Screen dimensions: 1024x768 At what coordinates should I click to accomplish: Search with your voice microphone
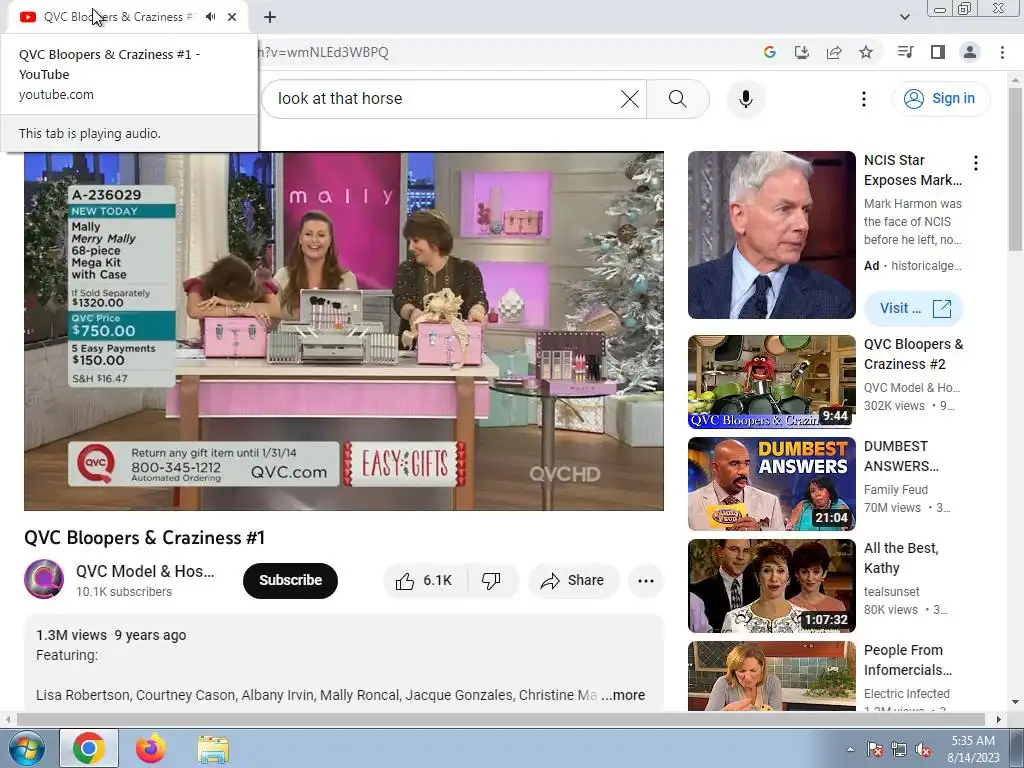pyautogui.click(x=746, y=99)
